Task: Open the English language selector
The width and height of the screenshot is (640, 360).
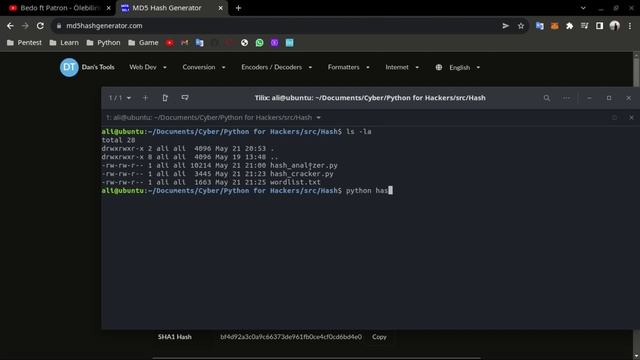Action: 458,67
